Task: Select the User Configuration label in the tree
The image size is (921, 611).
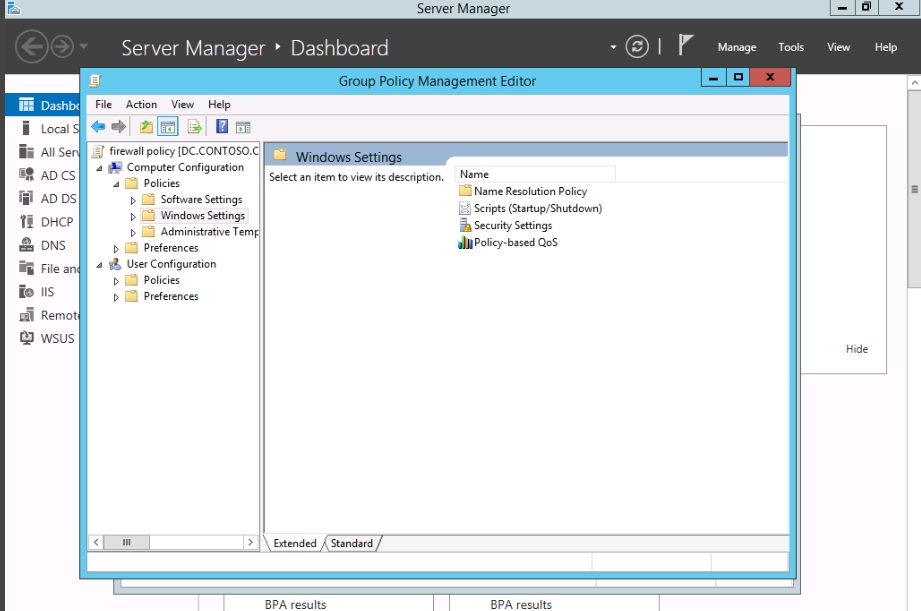Action: (172, 264)
